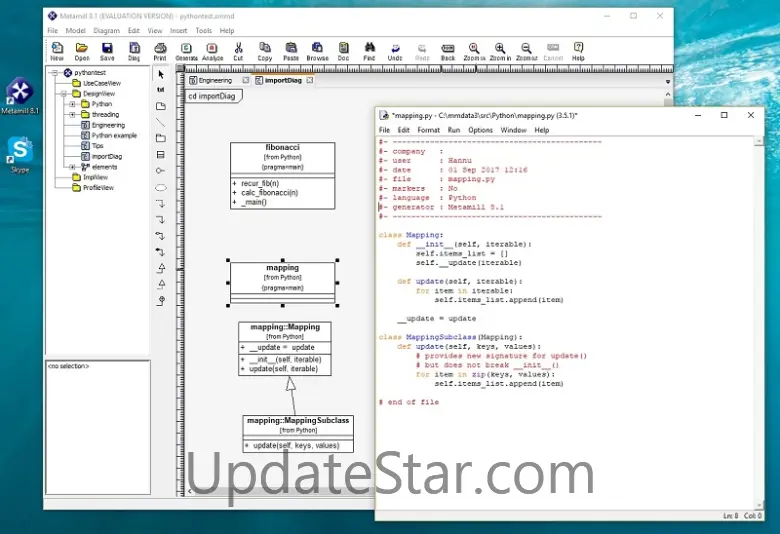This screenshot has height=534, width=780.
Task: Click the Copy toolbar icon
Action: click(265, 51)
